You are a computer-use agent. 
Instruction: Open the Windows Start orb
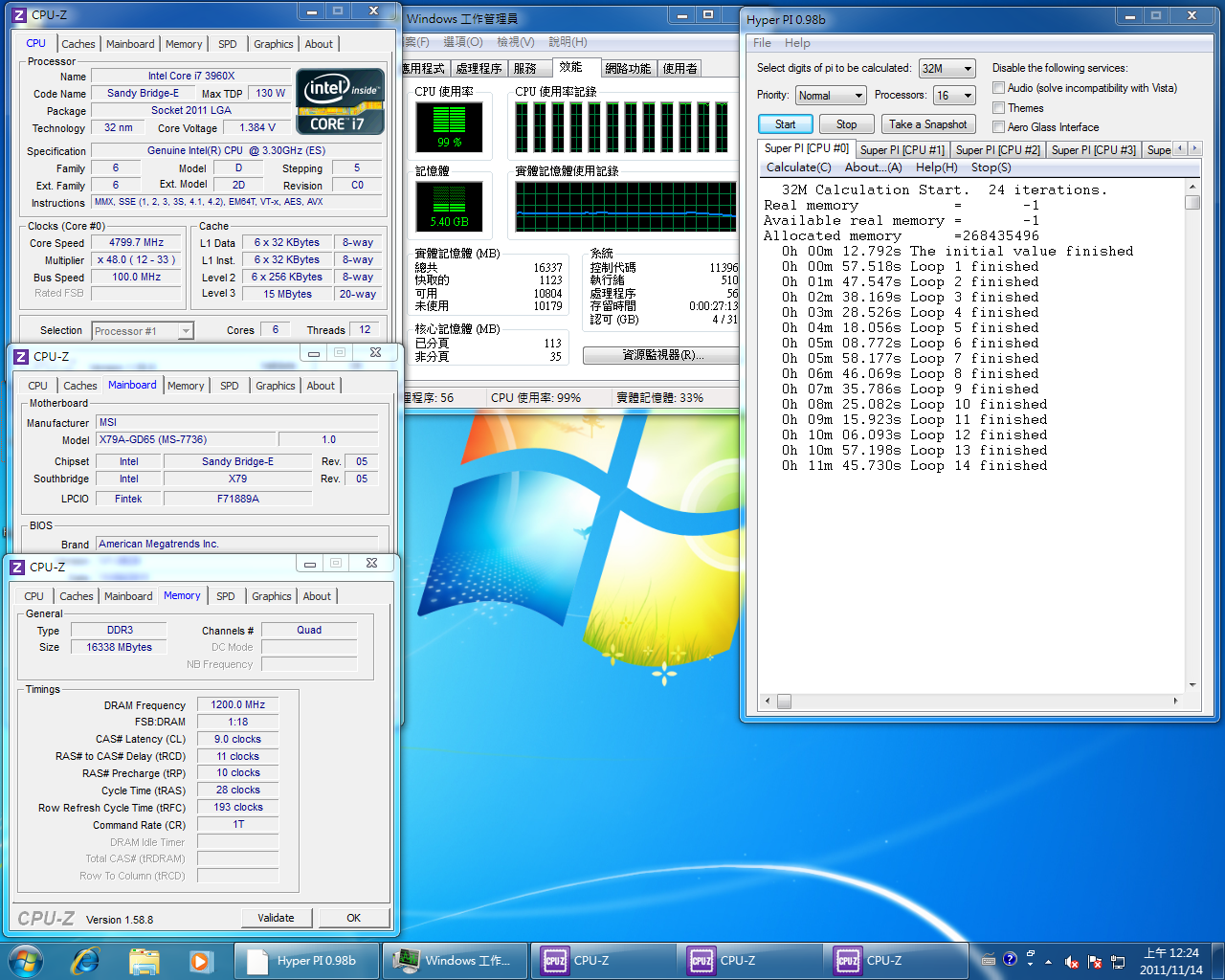26,960
